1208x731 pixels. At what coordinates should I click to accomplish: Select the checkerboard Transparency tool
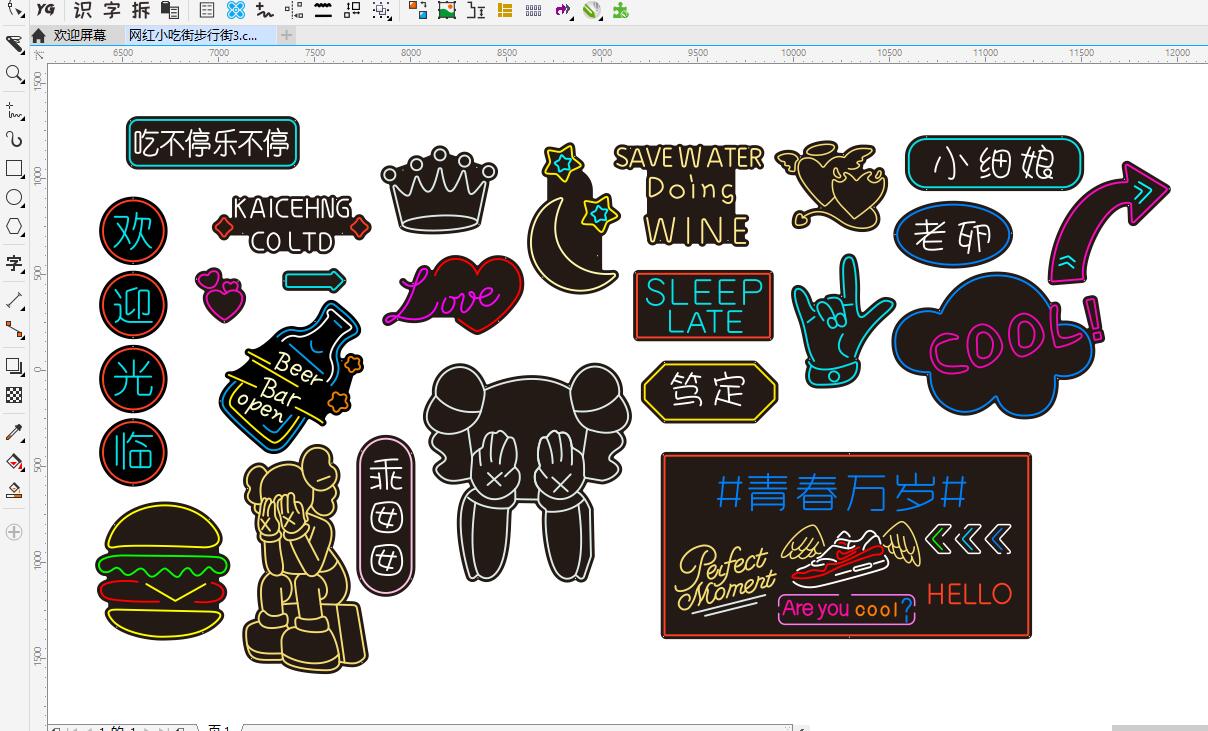(14, 395)
